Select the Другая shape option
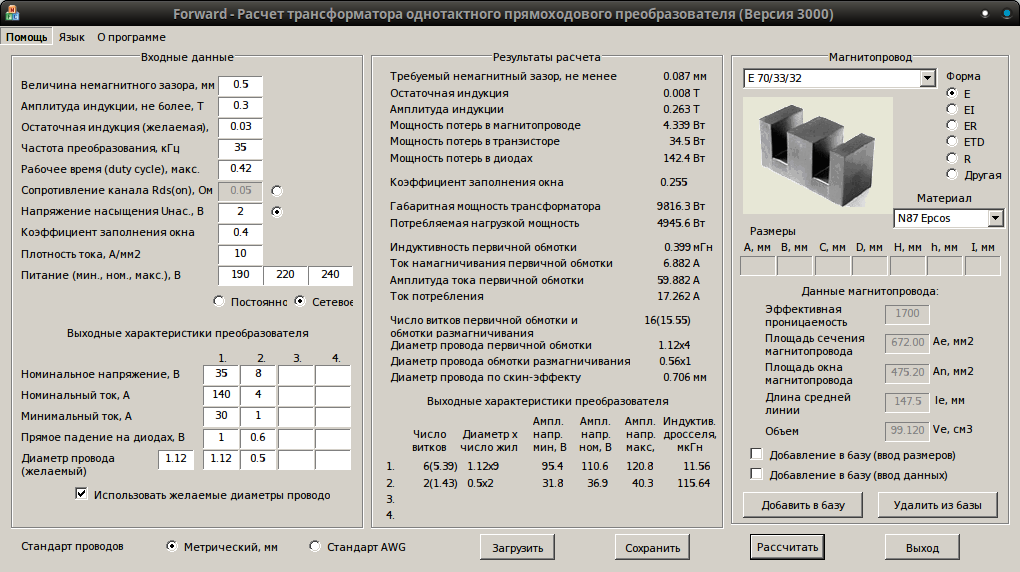 point(952,175)
